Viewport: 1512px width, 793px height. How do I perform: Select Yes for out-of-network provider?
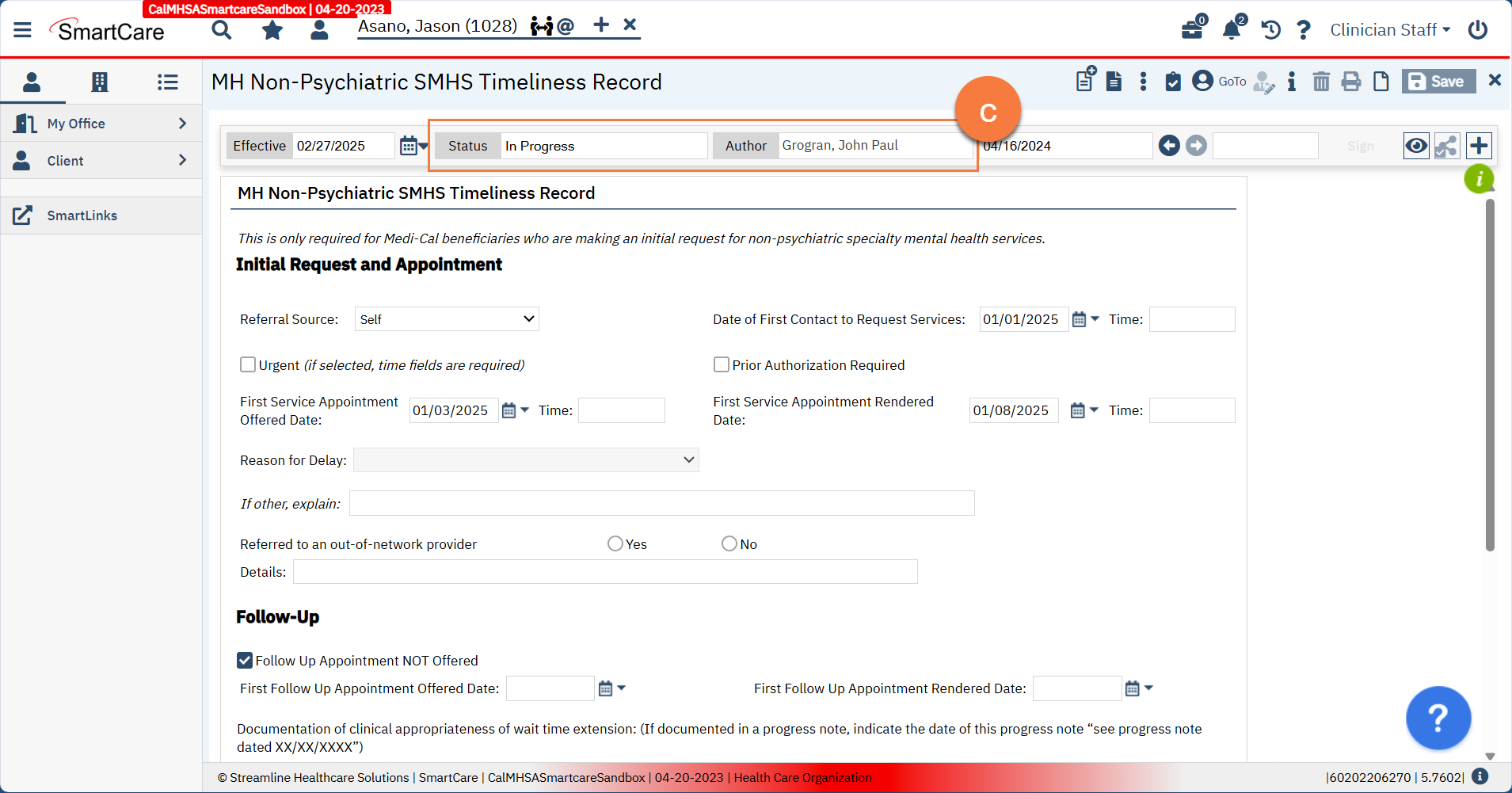click(x=615, y=543)
